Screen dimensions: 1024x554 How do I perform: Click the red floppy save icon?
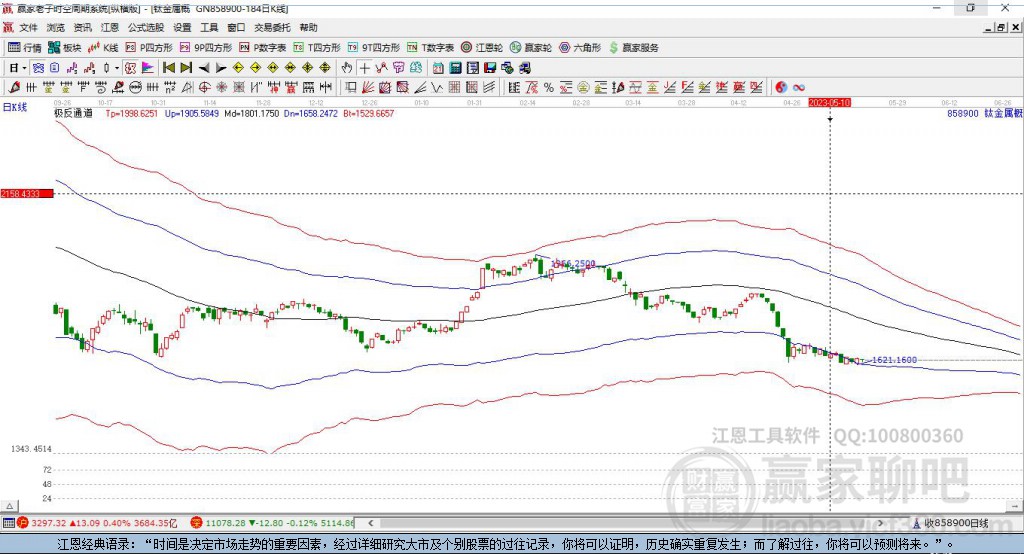[490, 68]
